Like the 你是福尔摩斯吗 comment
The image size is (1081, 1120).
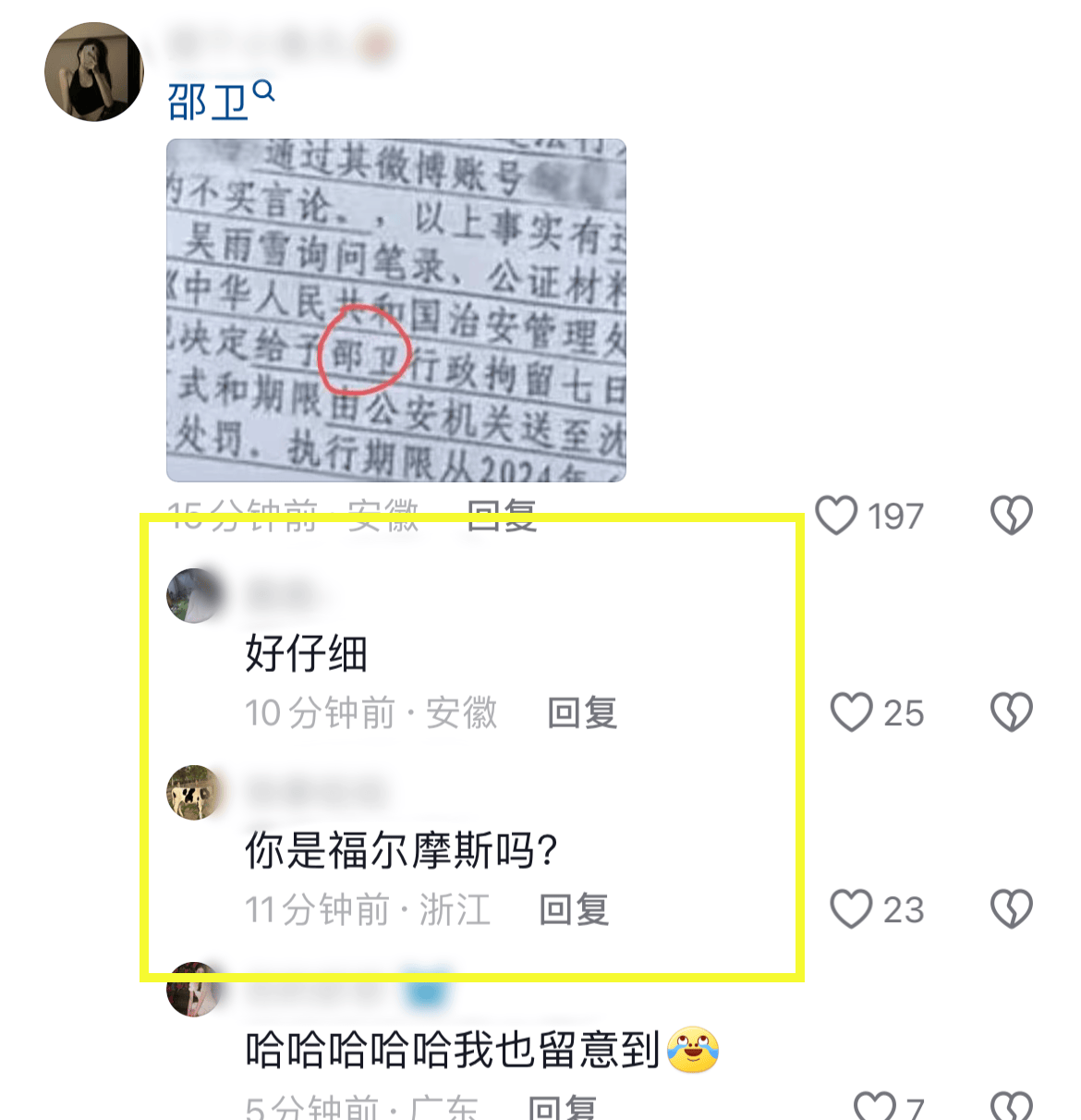851,909
